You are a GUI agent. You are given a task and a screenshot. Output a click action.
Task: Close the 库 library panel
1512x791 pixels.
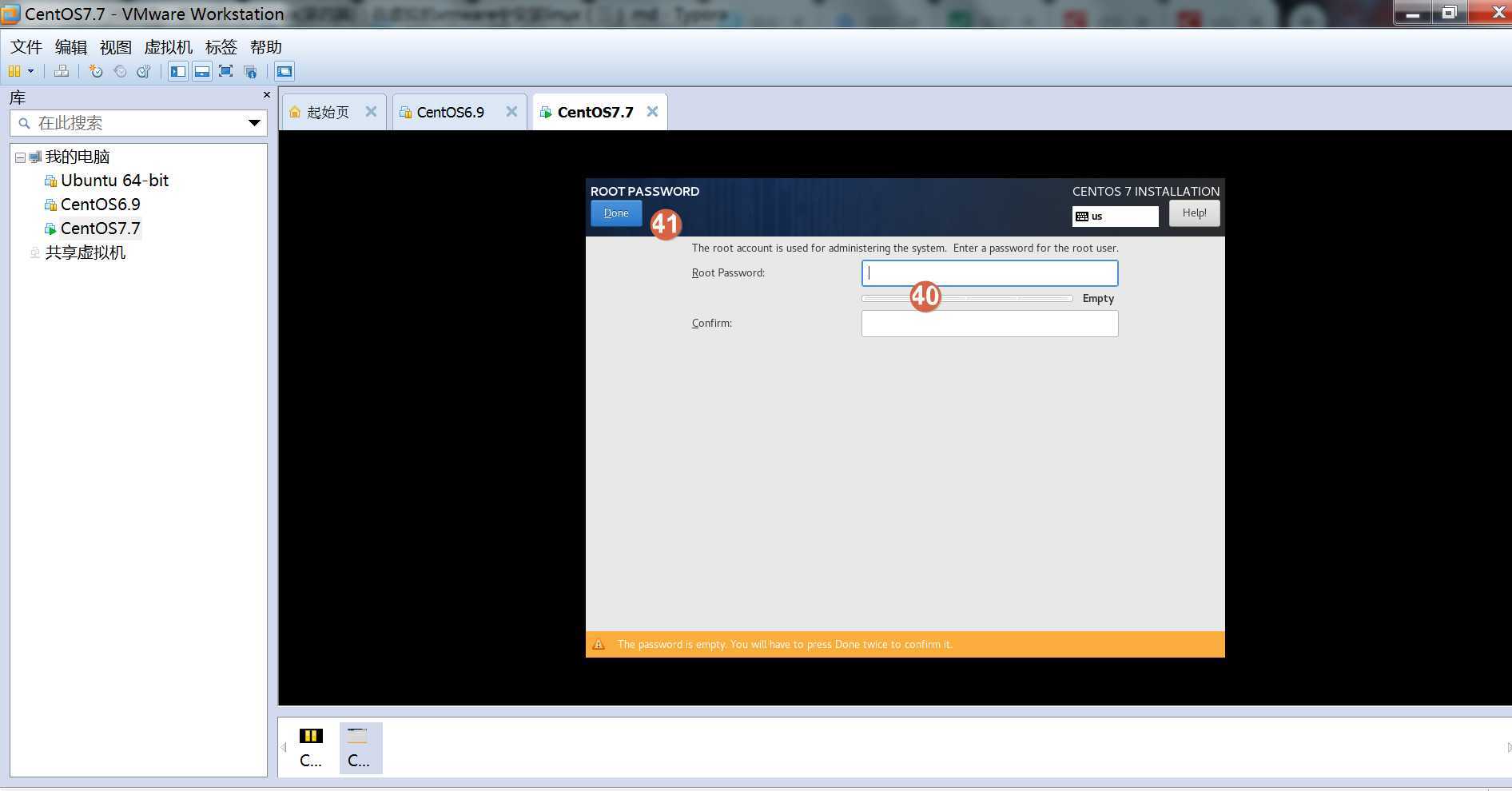pos(266,95)
